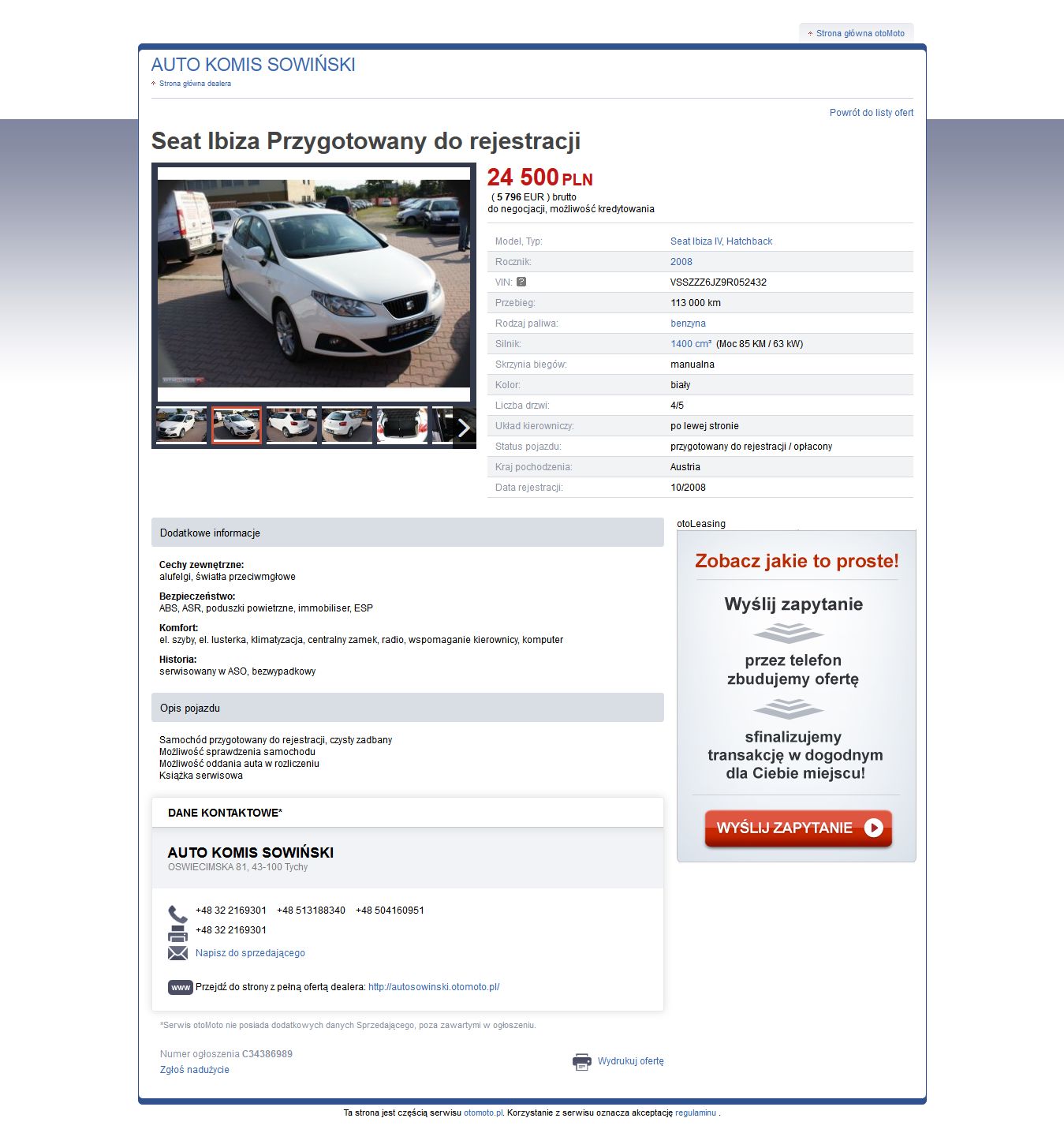This screenshot has height=1148, width=1064.
Task: Click the AUTO KOMIS SOWIŃSKI header title
Action: pos(253,65)
